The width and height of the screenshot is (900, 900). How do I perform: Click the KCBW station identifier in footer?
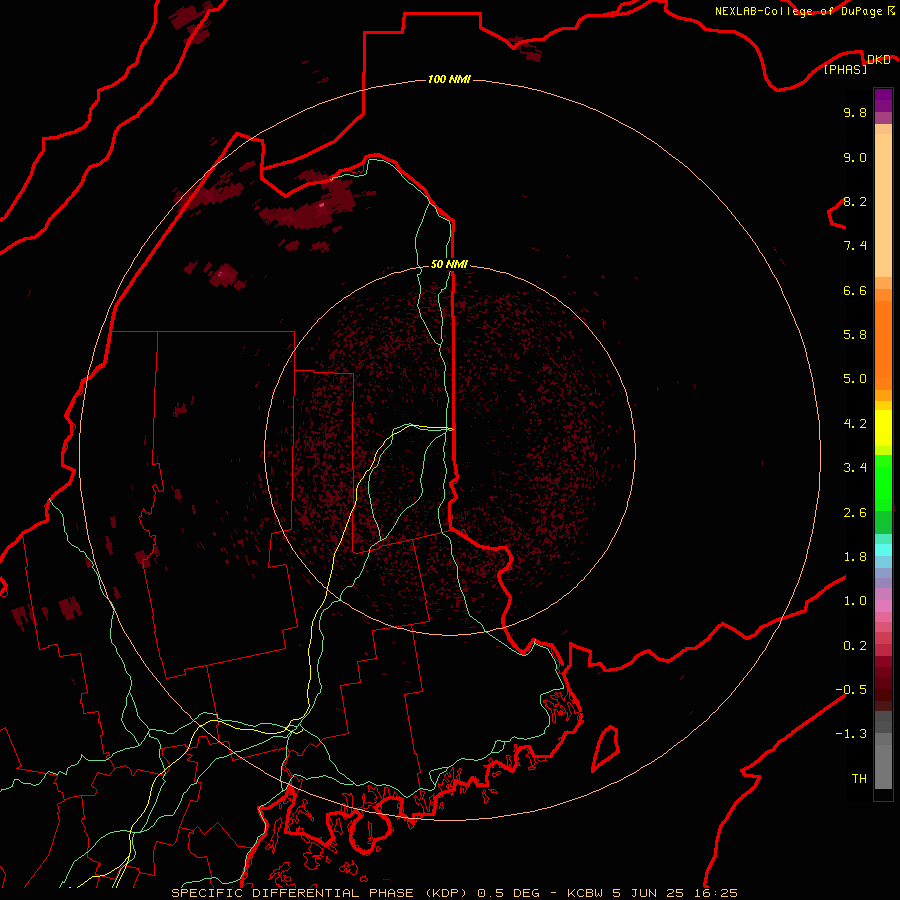[x=585, y=893]
